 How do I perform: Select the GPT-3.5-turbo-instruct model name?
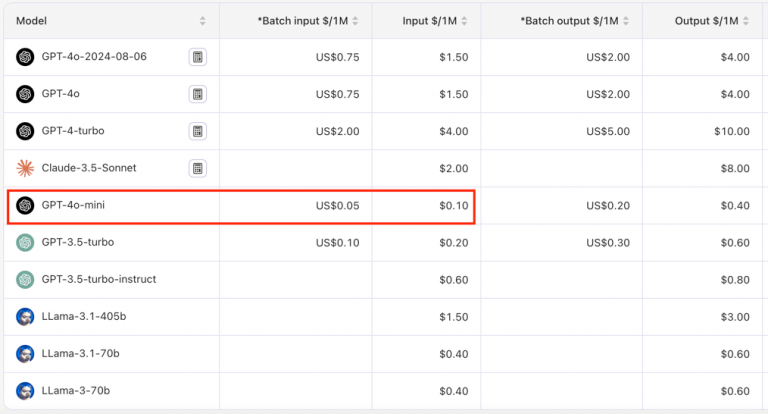[98, 279]
